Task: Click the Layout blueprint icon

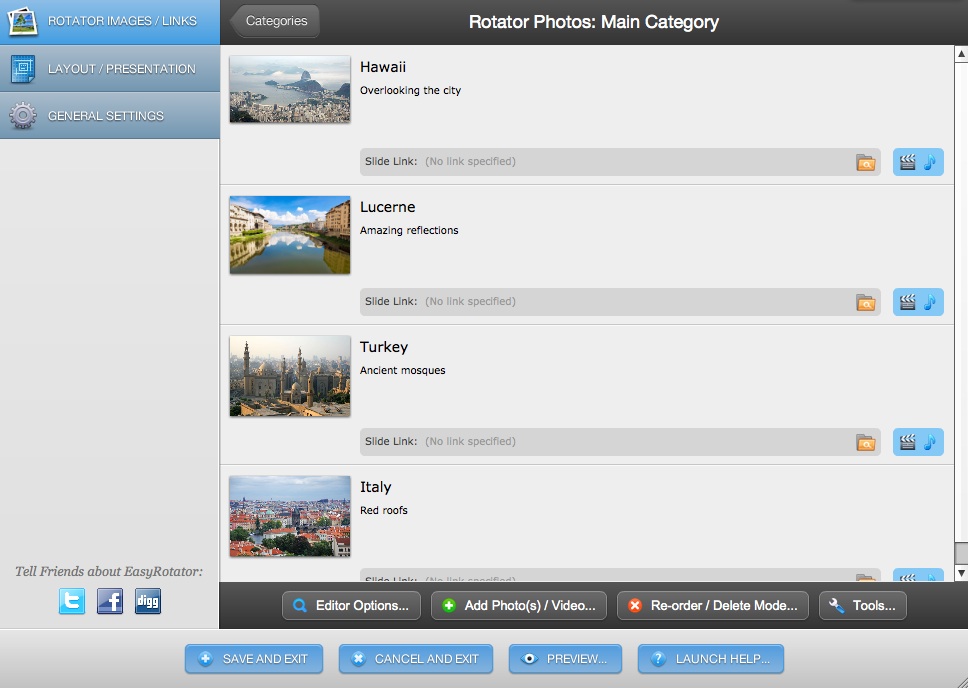Action: (x=22, y=69)
